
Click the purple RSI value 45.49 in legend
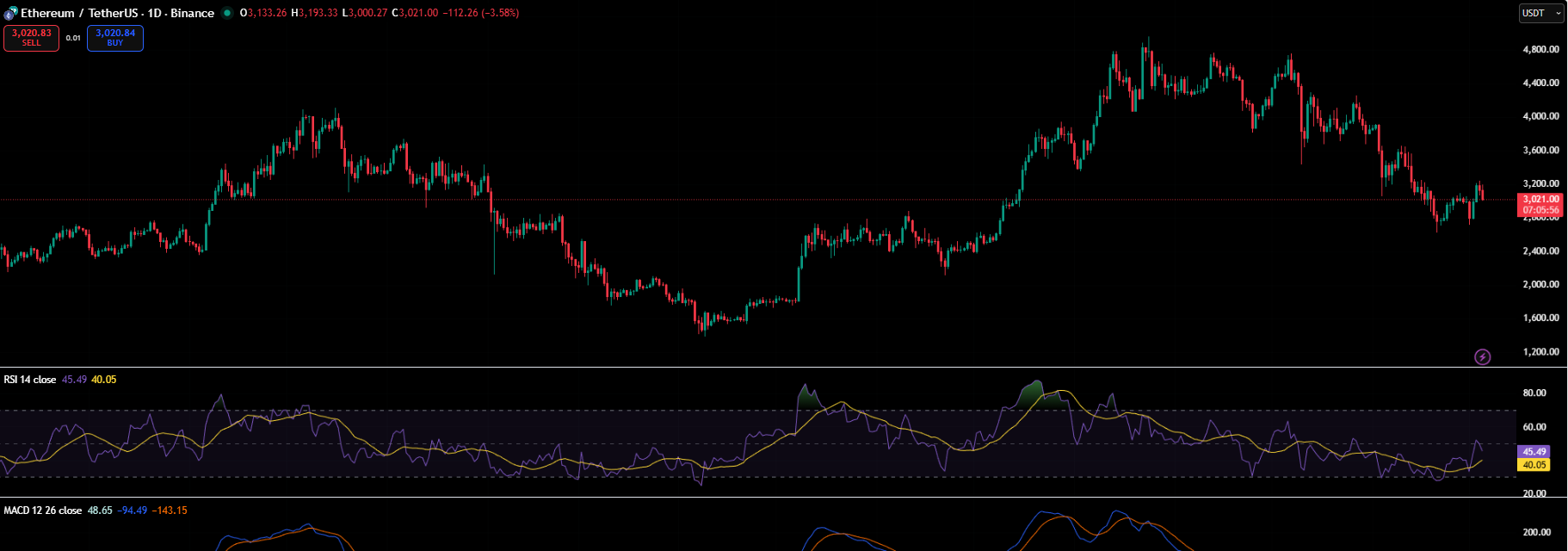click(x=74, y=380)
